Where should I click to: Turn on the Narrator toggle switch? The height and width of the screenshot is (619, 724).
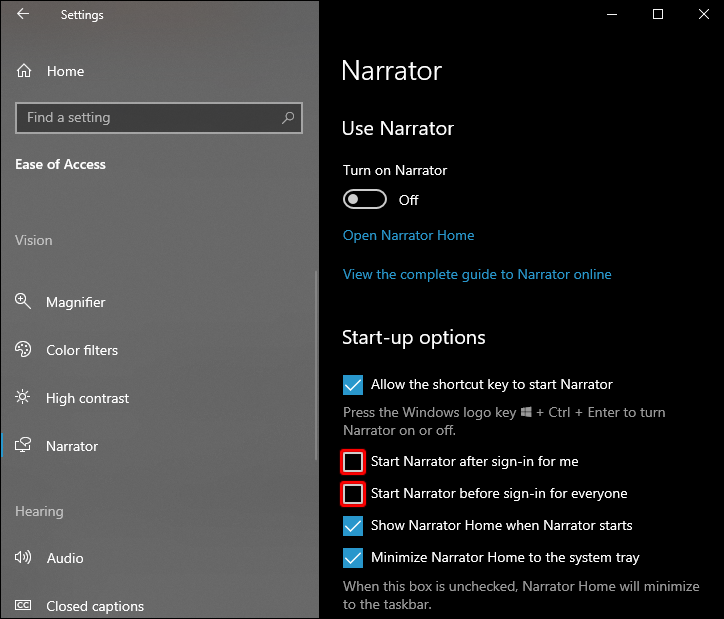pyautogui.click(x=365, y=200)
